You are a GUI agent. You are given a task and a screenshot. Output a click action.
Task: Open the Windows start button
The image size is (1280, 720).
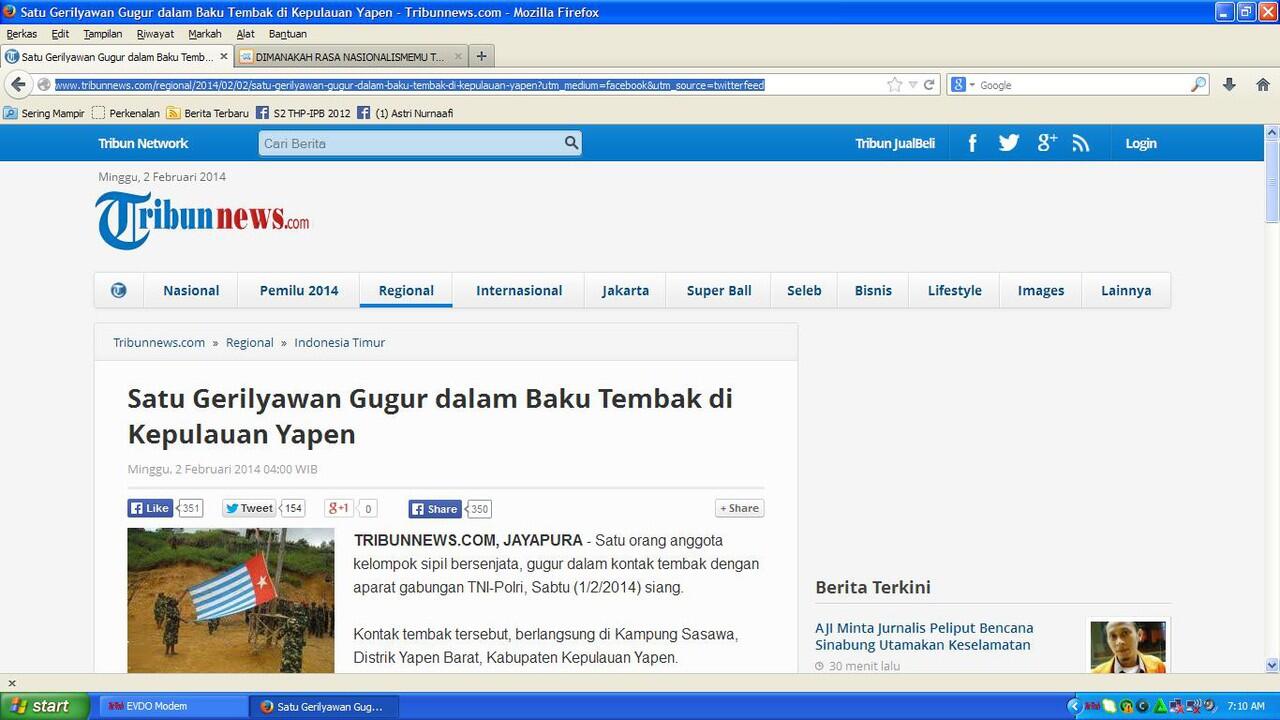(38, 706)
